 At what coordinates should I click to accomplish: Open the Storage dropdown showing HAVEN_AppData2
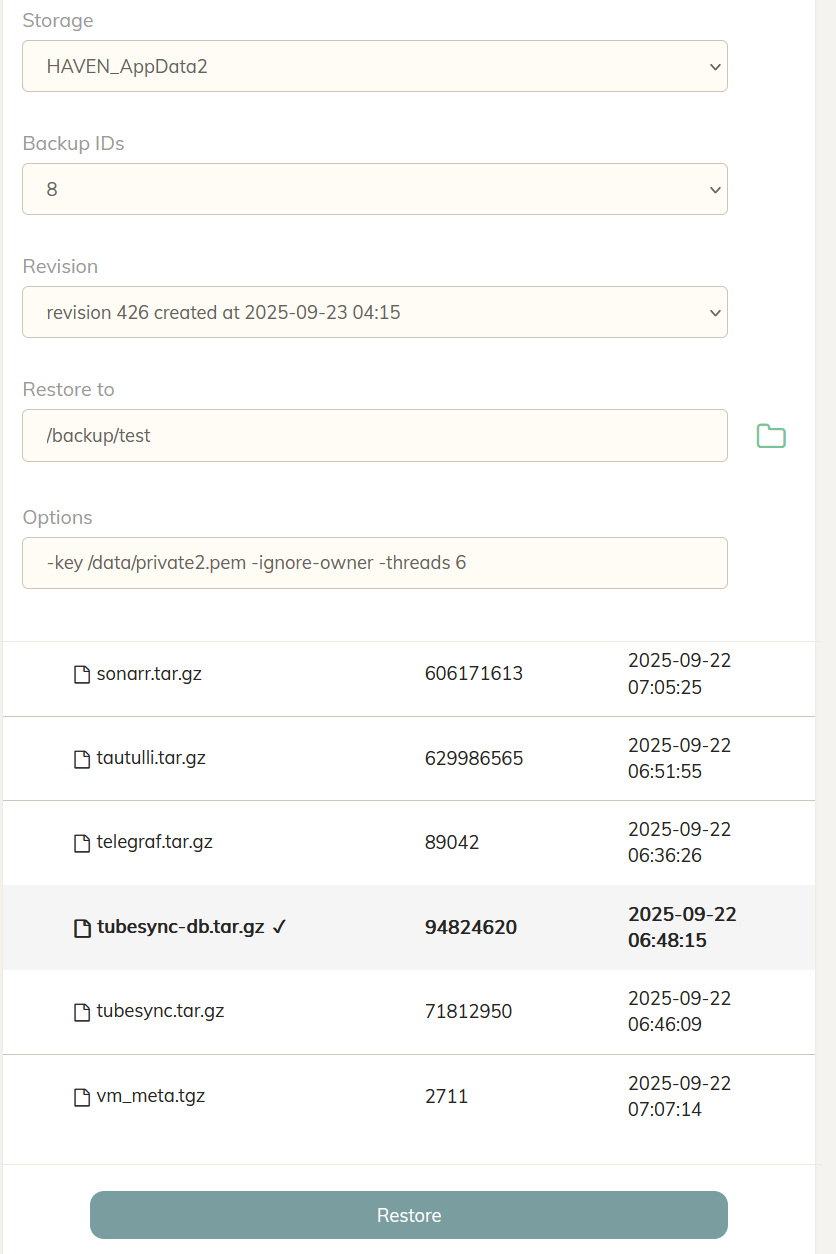pos(374,66)
